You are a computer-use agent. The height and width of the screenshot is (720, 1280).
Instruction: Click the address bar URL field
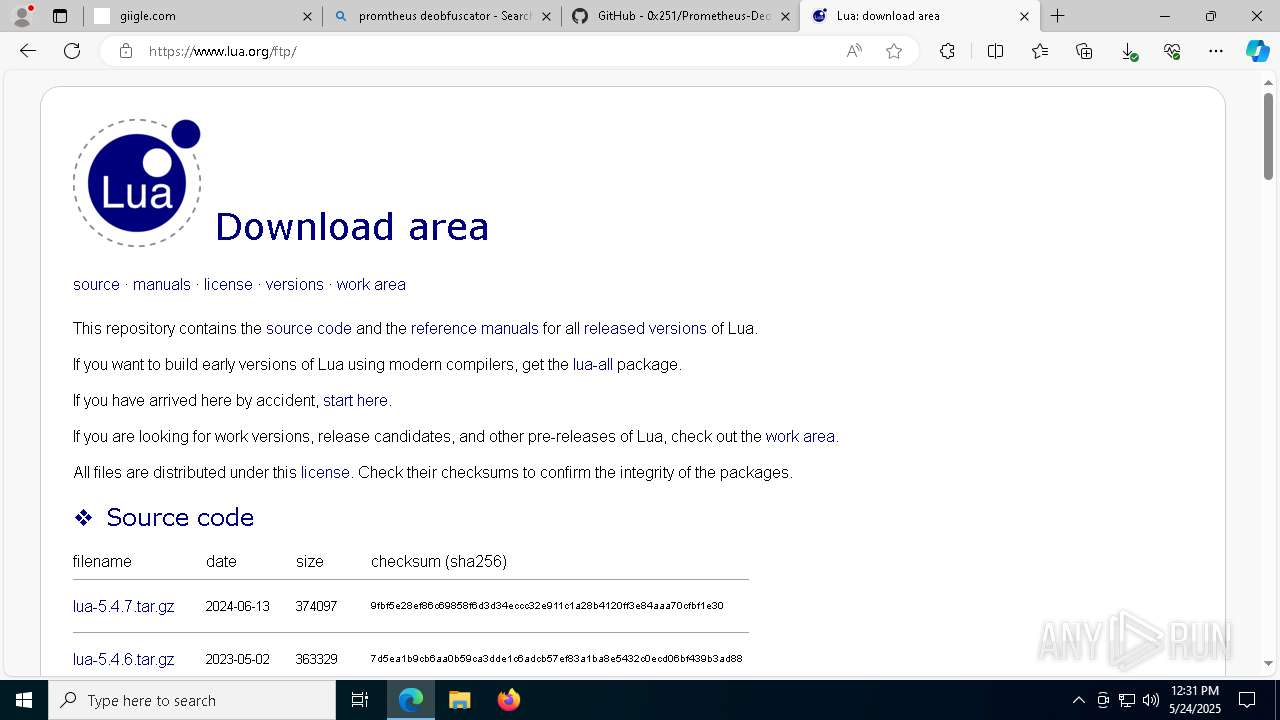point(490,51)
